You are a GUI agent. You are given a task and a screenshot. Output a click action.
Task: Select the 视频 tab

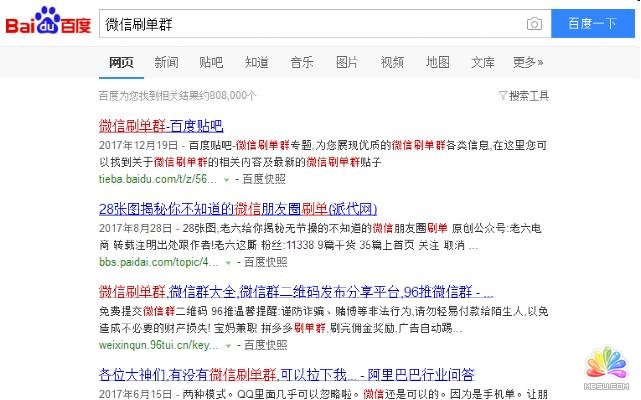point(392,62)
